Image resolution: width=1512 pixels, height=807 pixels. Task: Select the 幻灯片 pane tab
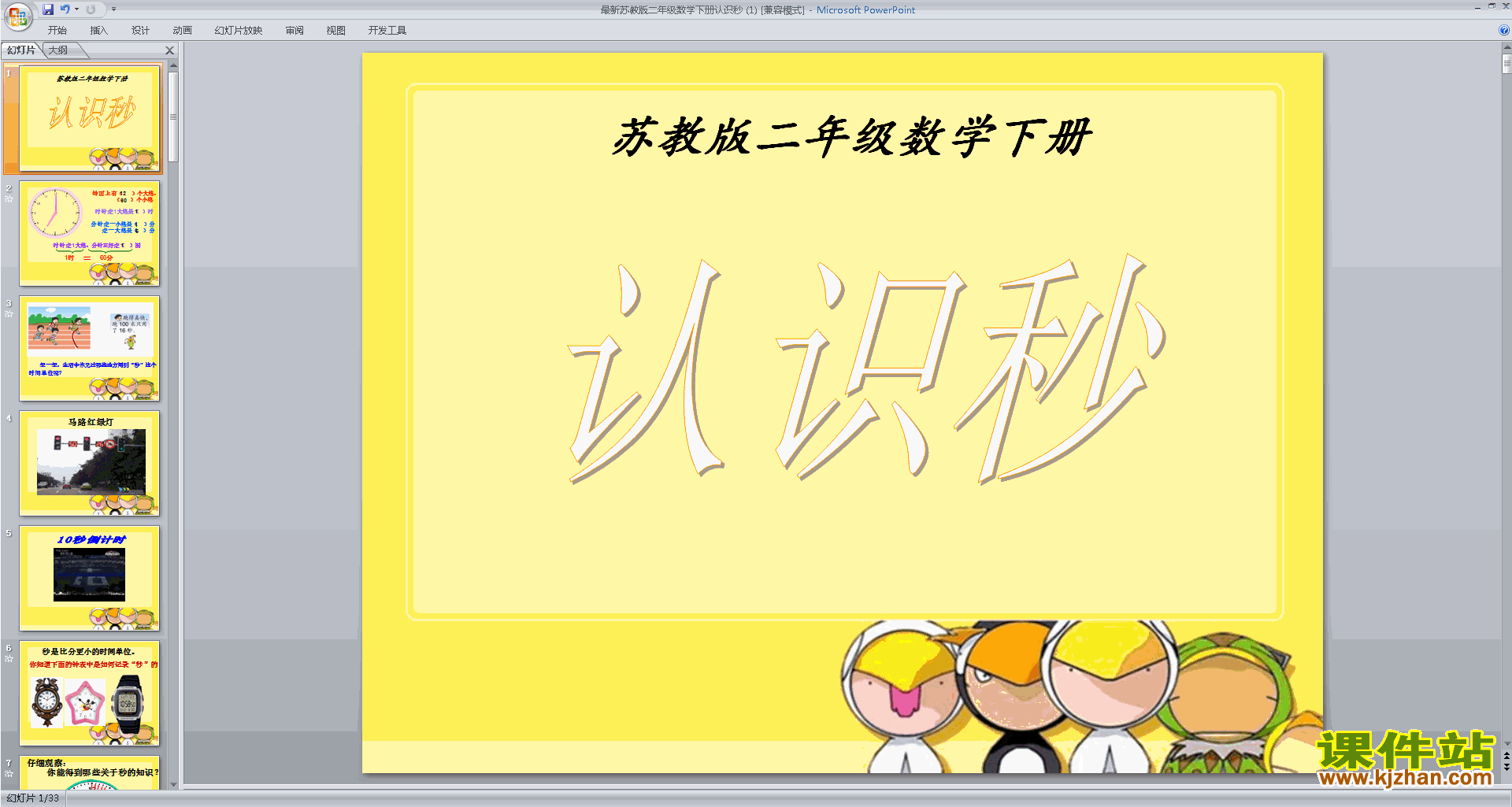coord(21,50)
